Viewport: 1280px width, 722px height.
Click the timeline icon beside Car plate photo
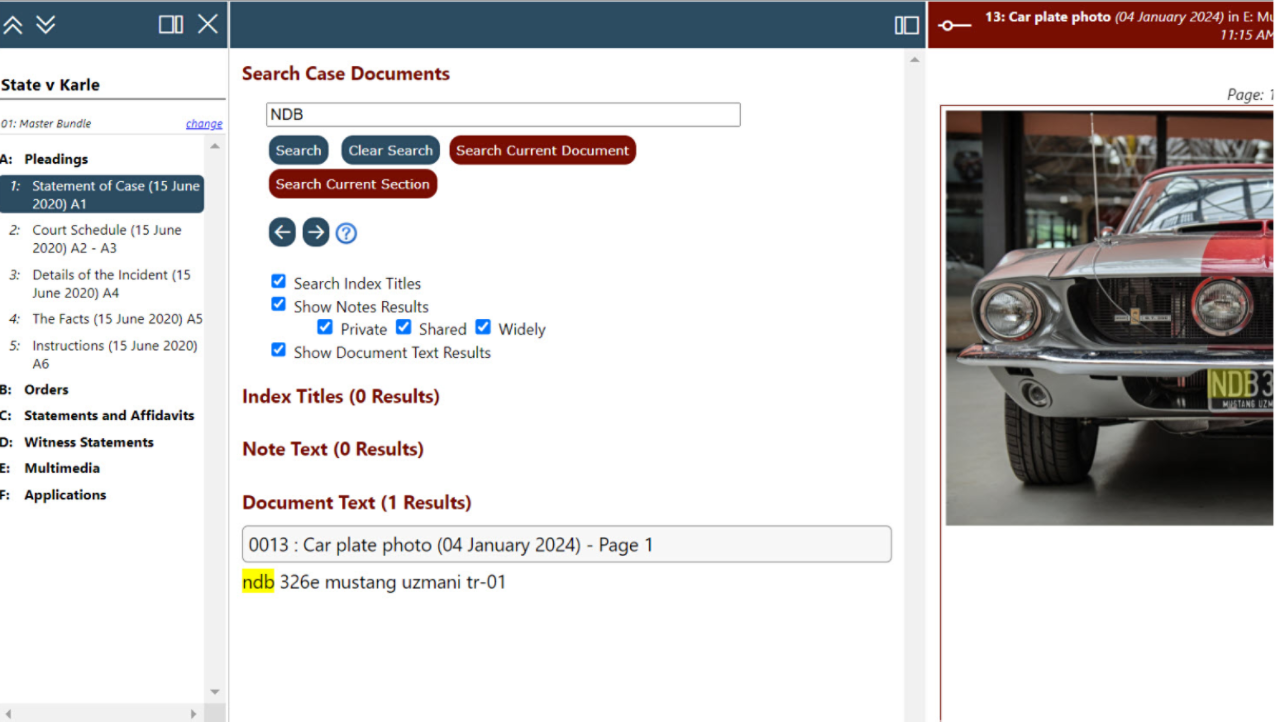(x=954, y=25)
